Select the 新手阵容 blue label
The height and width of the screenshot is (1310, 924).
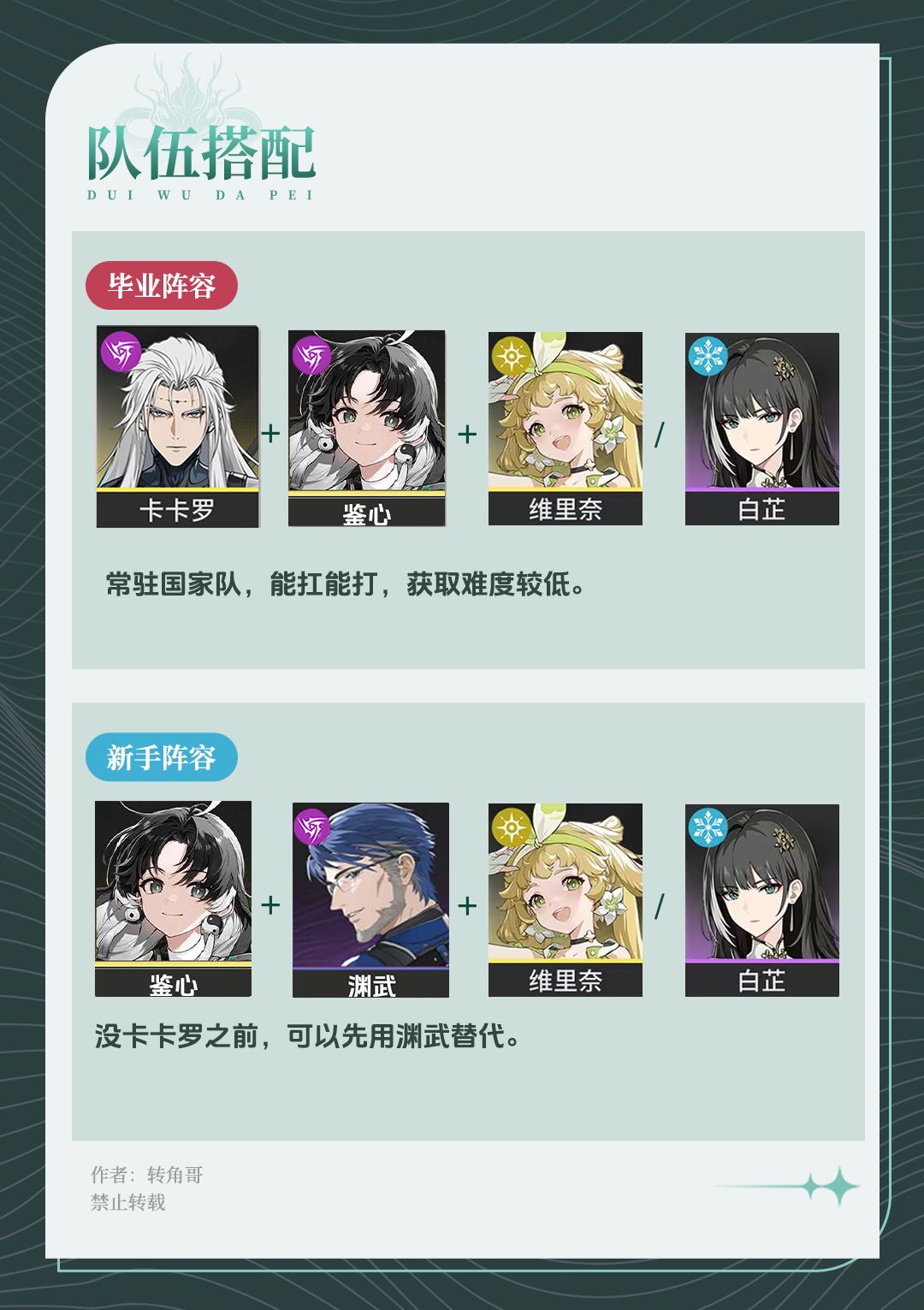[x=161, y=756]
